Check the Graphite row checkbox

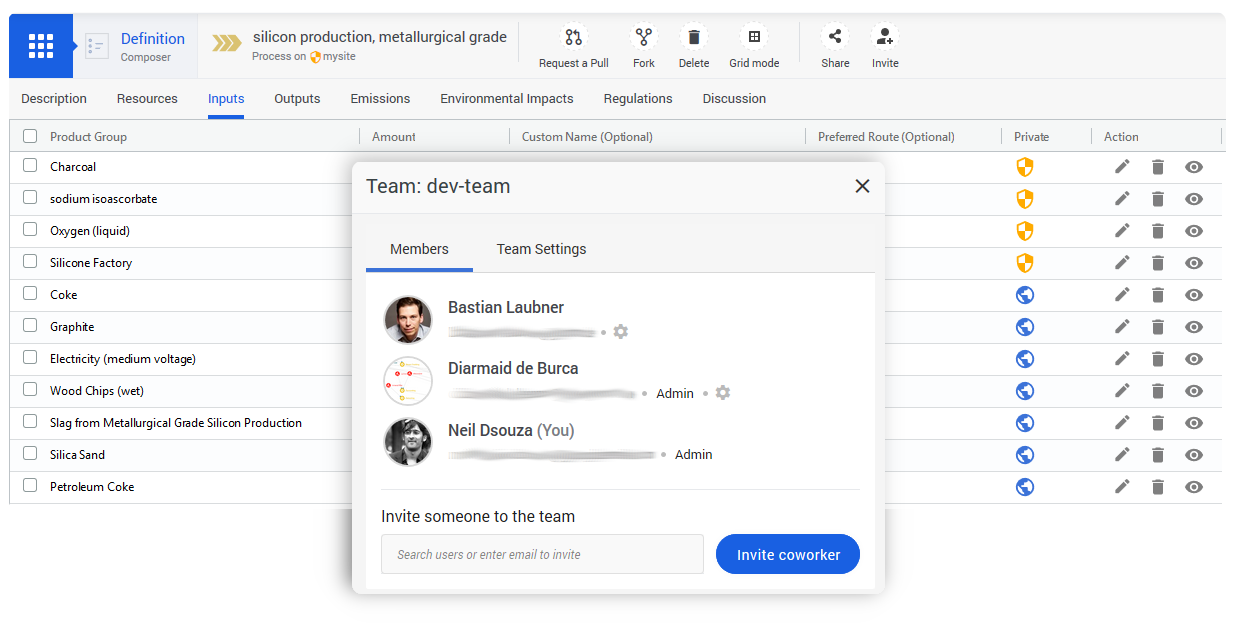[x=30, y=326]
